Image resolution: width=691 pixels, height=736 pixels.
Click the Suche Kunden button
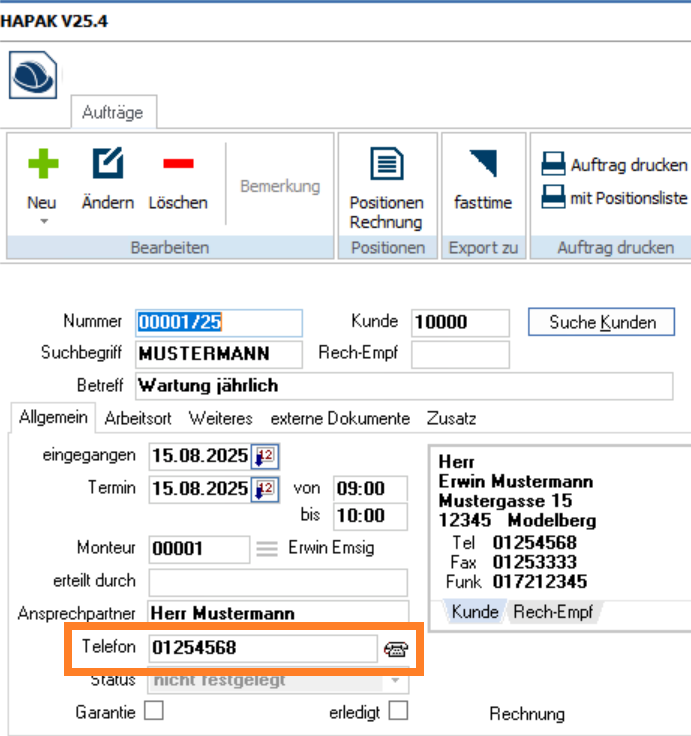(x=602, y=322)
